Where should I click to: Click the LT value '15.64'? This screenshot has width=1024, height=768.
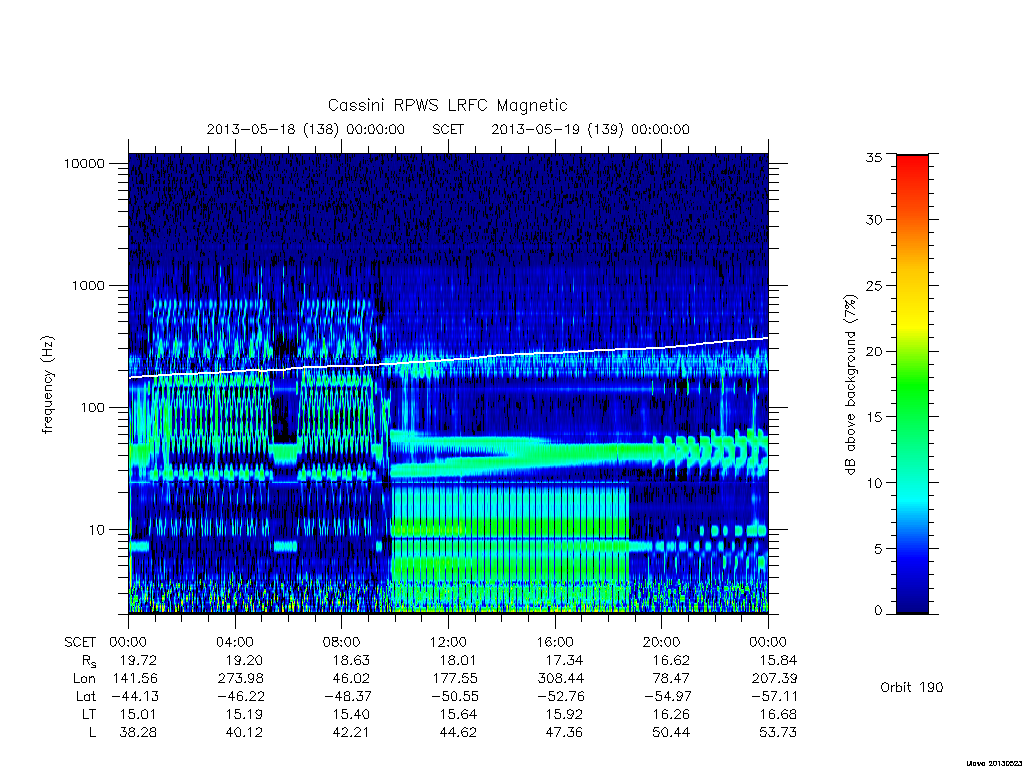pos(458,714)
